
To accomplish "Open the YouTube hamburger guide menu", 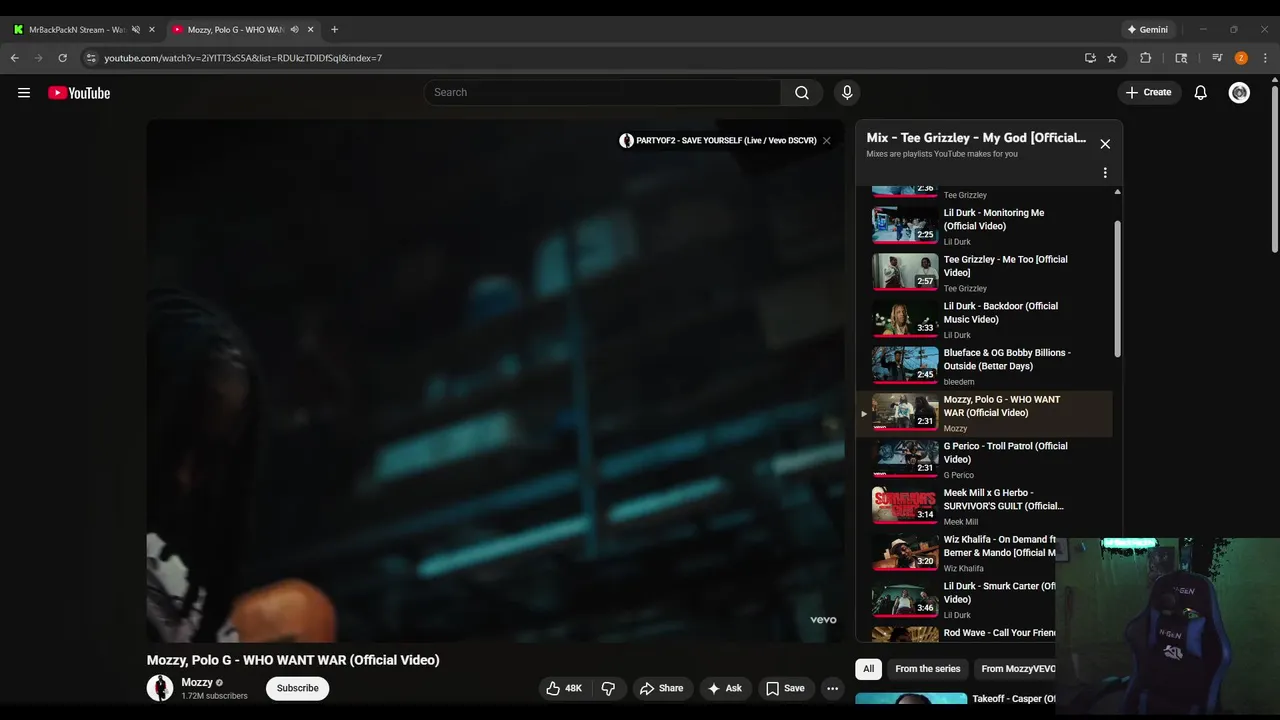I will (24, 93).
